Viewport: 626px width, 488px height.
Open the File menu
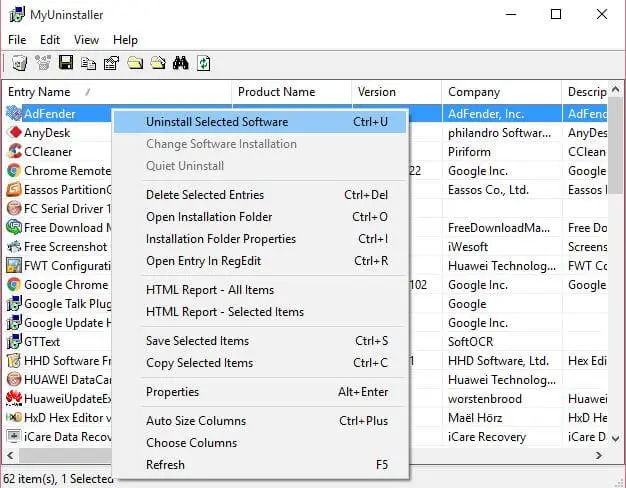click(x=17, y=40)
